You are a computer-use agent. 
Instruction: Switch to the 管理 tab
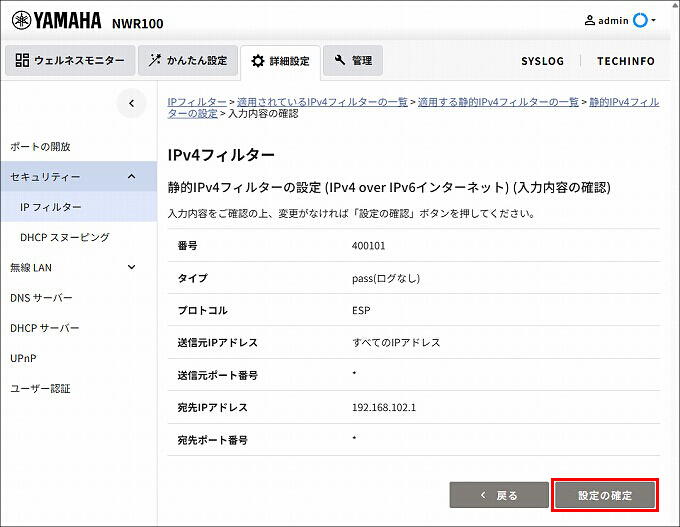click(x=353, y=60)
